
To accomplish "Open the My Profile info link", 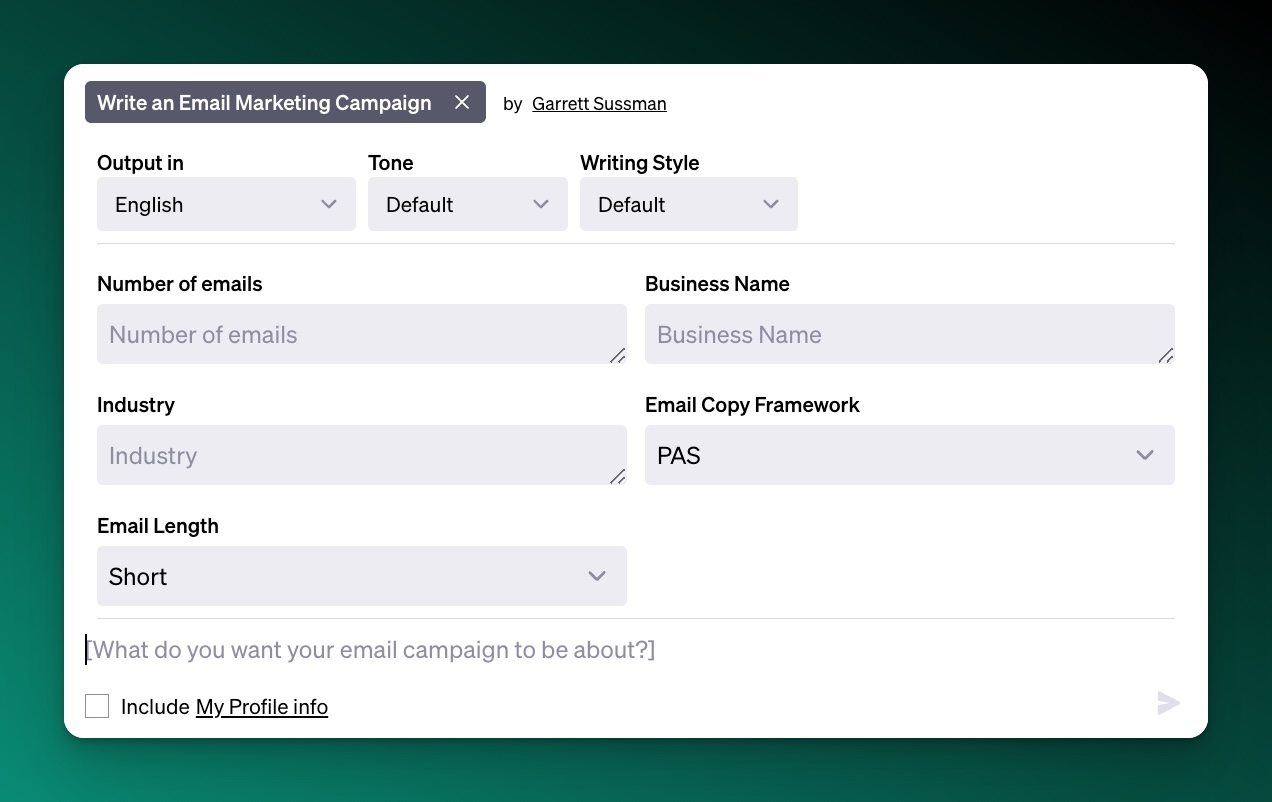I will coord(262,707).
